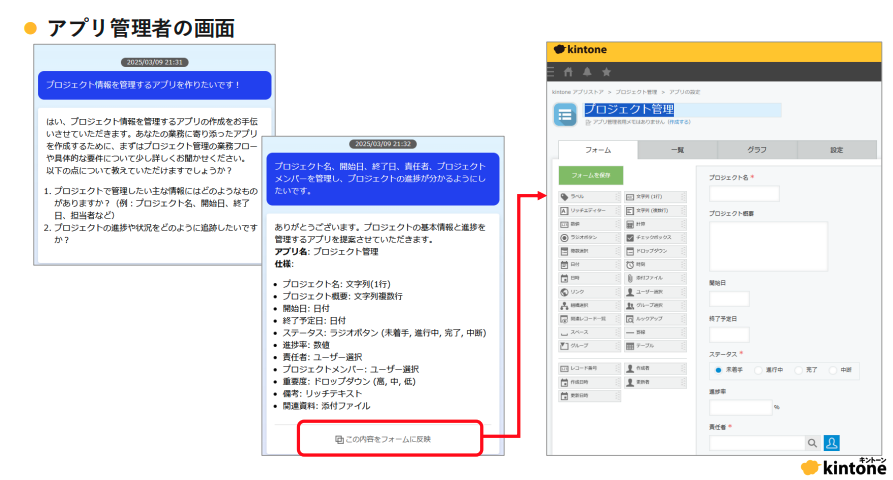This screenshot has width=893, height=480.
Task: Click the 開始日 date field
Action: [729, 299]
